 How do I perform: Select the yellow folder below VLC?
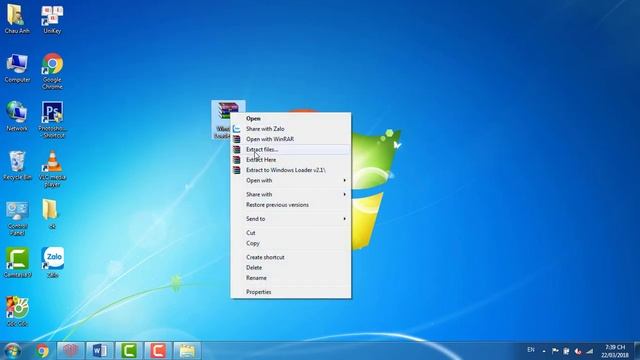51,214
